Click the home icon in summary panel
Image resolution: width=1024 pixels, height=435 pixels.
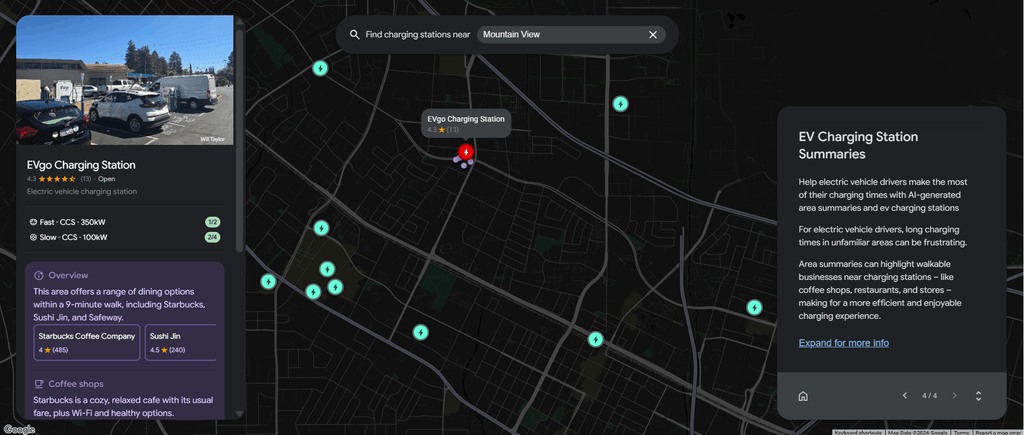(x=803, y=396)
